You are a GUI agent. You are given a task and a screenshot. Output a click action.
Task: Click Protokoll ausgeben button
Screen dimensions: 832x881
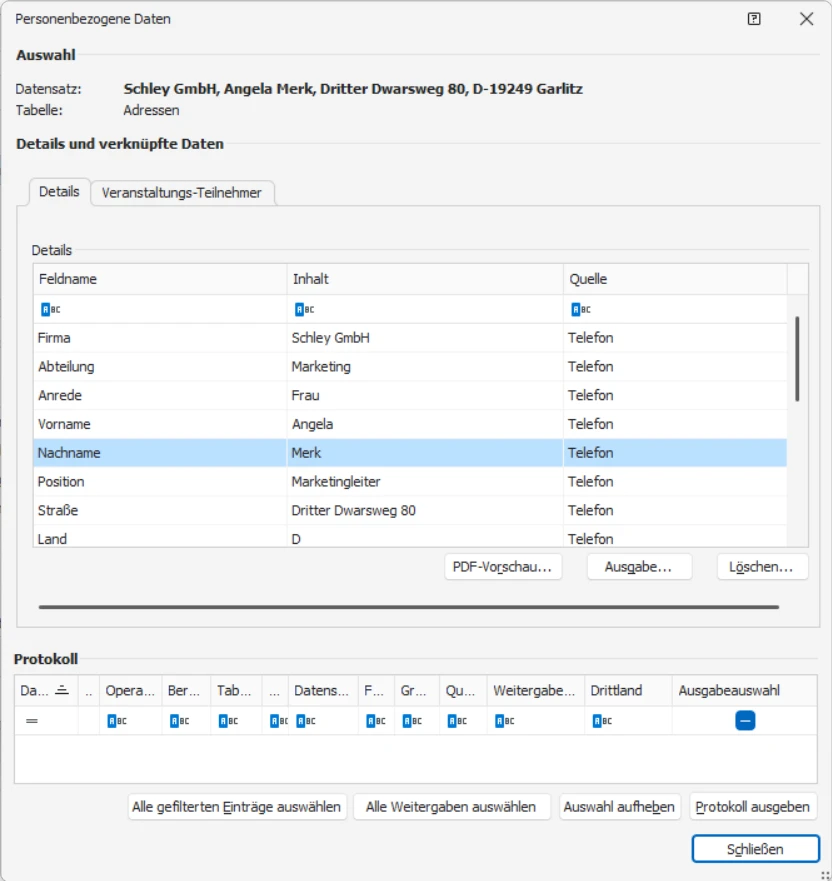pos(753,807)
